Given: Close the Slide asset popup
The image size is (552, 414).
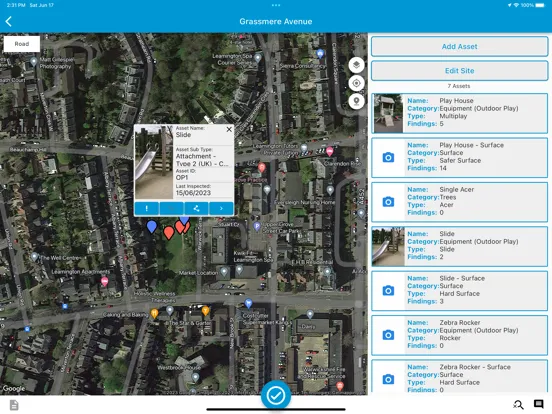Looking at the screenshot, I should point(229,130).
